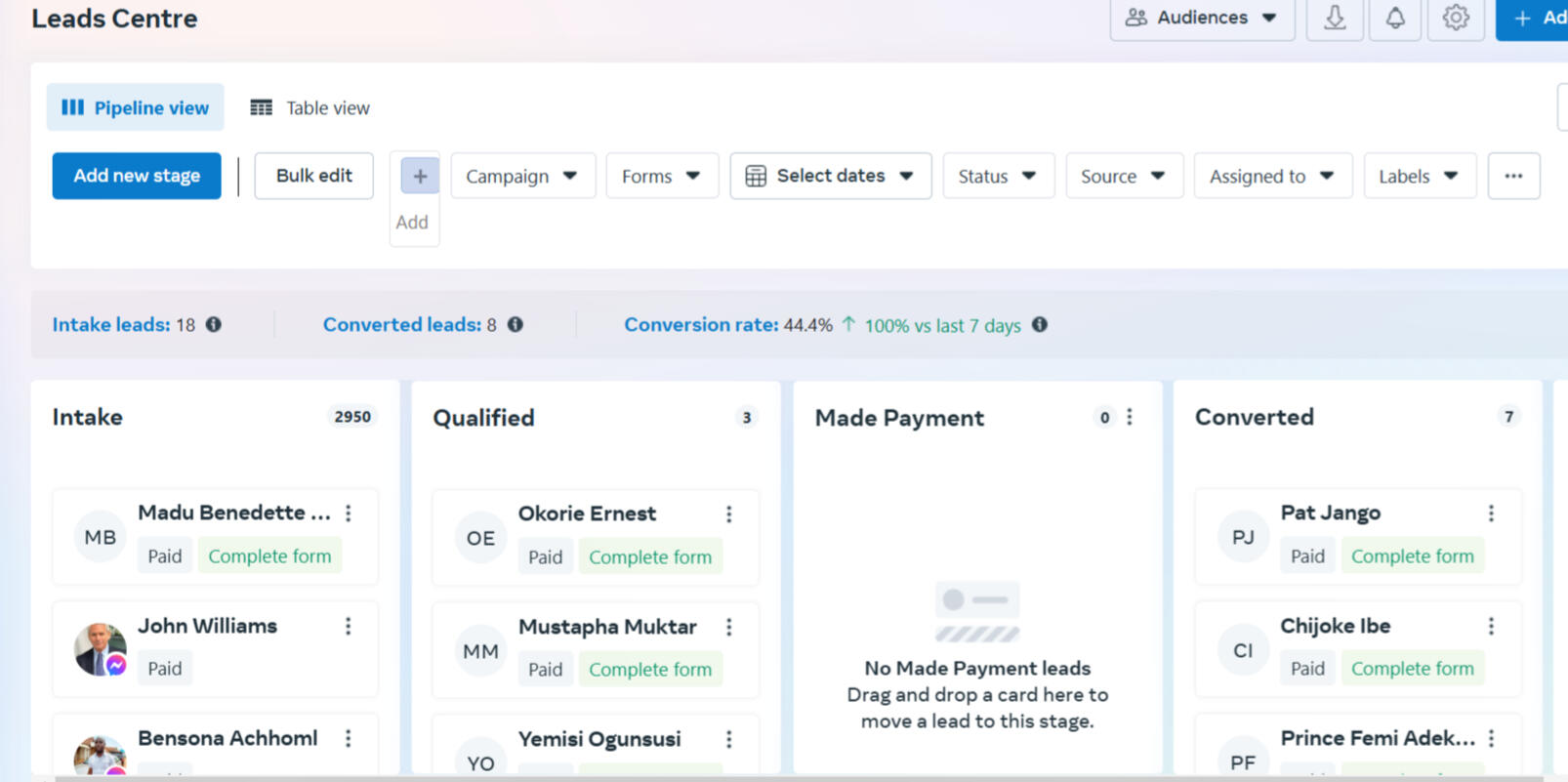Open Pat Jango lead name
Screen dimensions: 1568x782
pos(1330,513)
